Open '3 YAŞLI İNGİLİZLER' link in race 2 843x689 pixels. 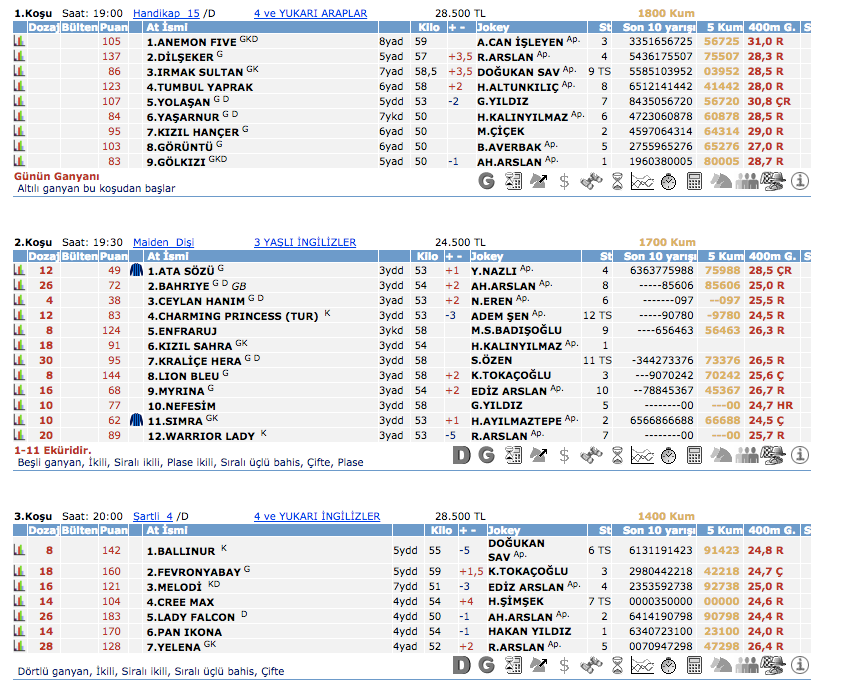tap(304, 242)
